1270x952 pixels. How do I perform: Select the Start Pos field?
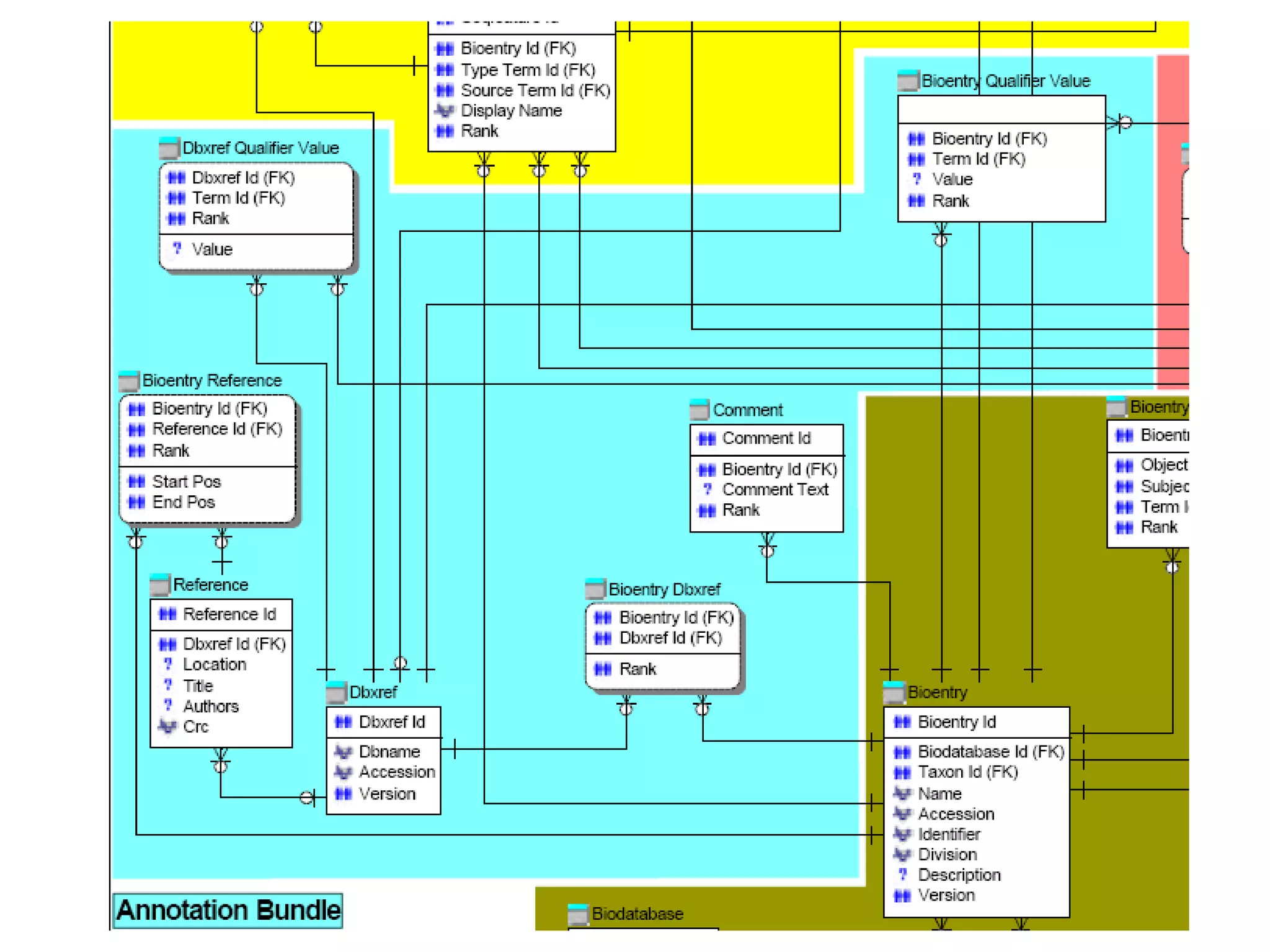tap(186, 482)
